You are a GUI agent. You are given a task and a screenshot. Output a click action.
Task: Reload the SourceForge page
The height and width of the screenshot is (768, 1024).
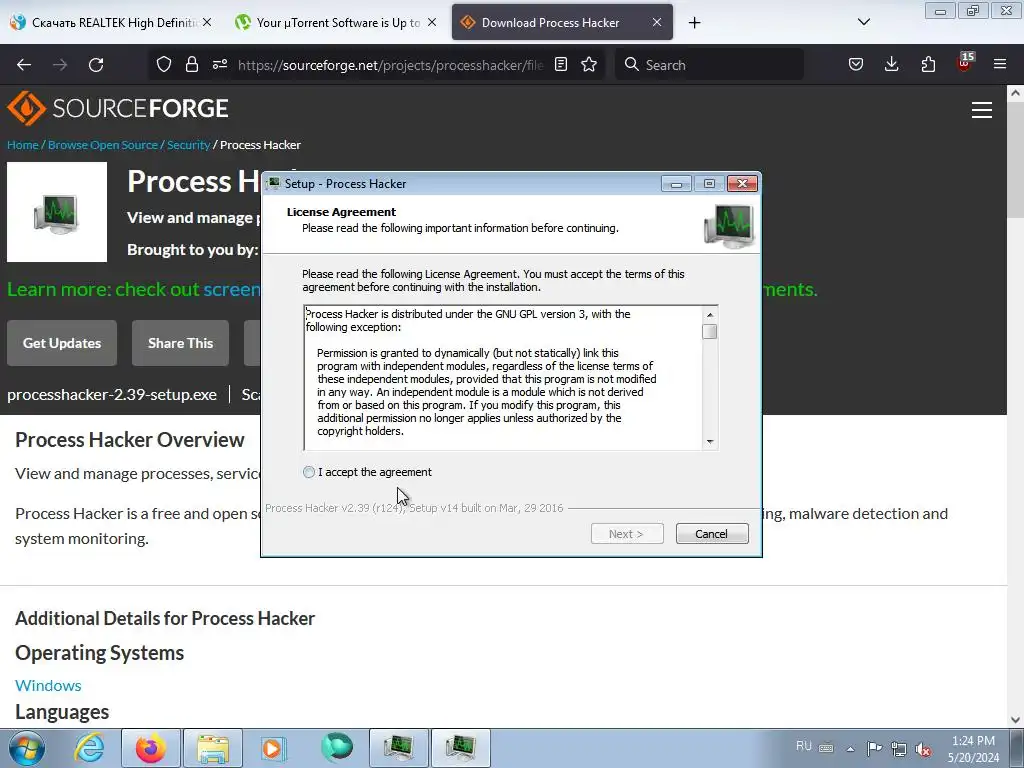click(x=96, y=65)
